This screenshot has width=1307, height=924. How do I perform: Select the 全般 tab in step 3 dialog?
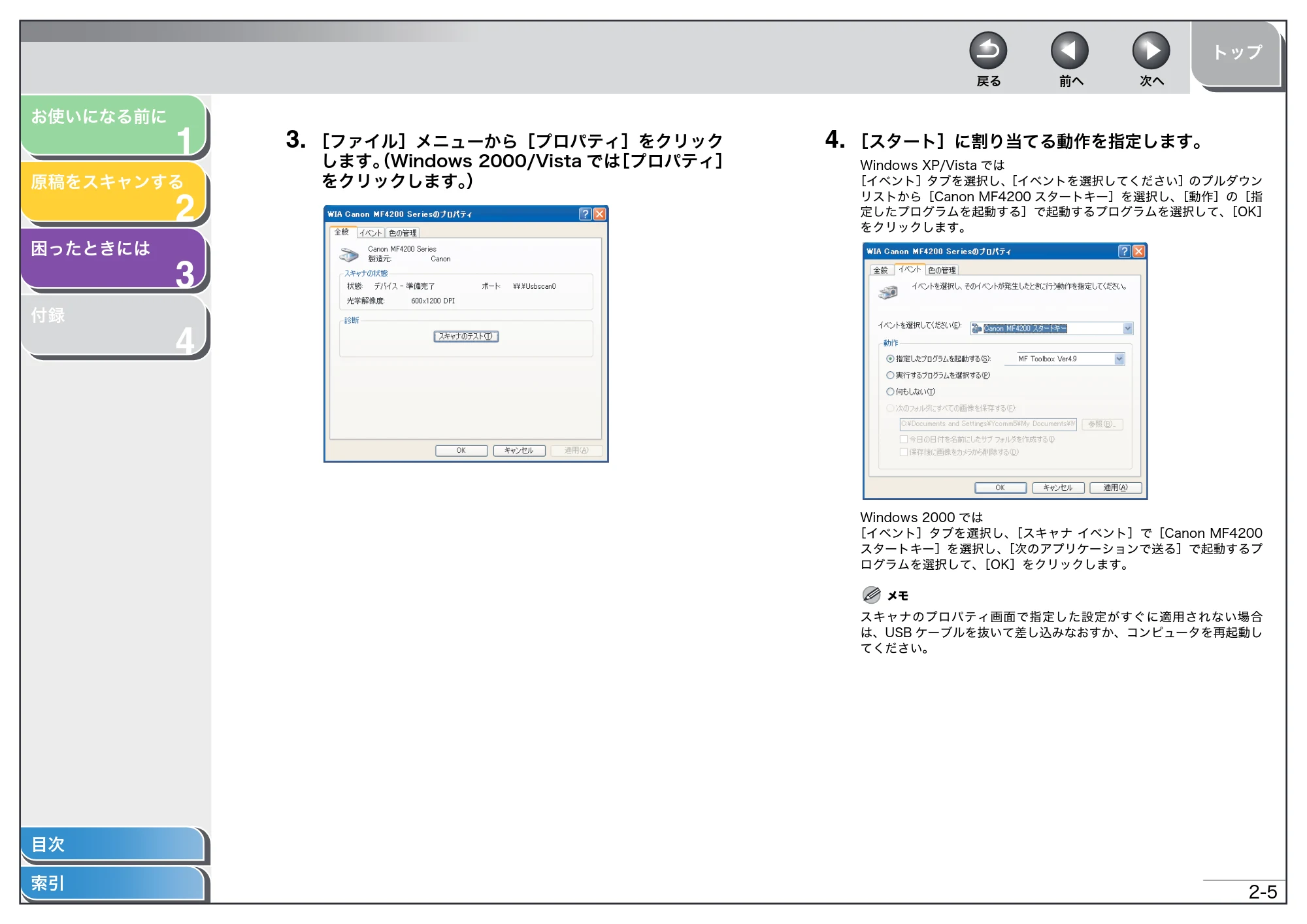pyautogui.click(x=342, y=232)
